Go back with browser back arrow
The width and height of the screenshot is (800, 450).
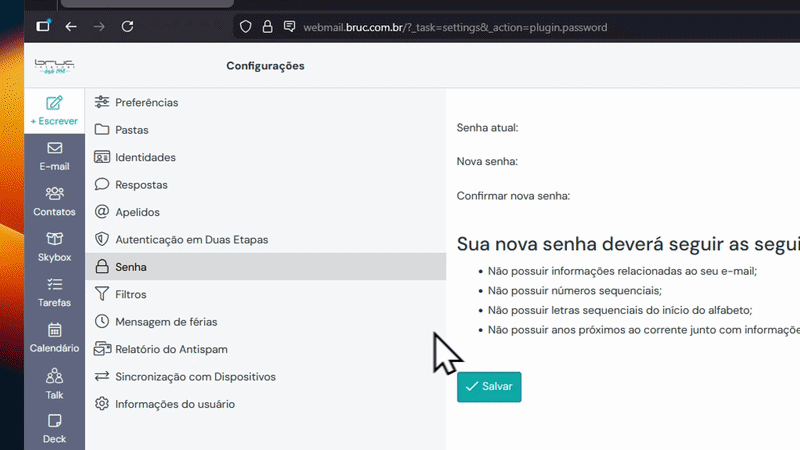point(71,27)
